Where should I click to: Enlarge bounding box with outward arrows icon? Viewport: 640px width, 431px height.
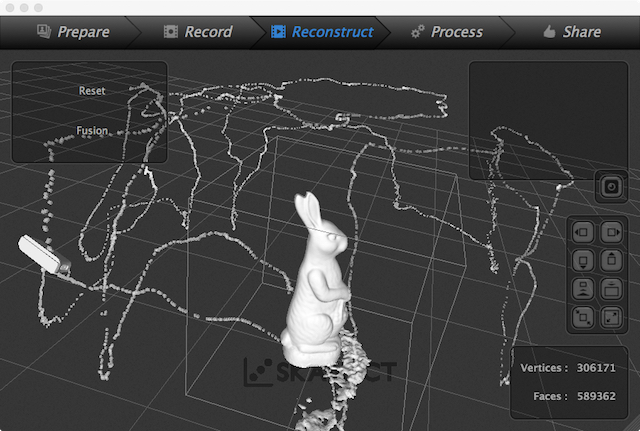(611, 317)
